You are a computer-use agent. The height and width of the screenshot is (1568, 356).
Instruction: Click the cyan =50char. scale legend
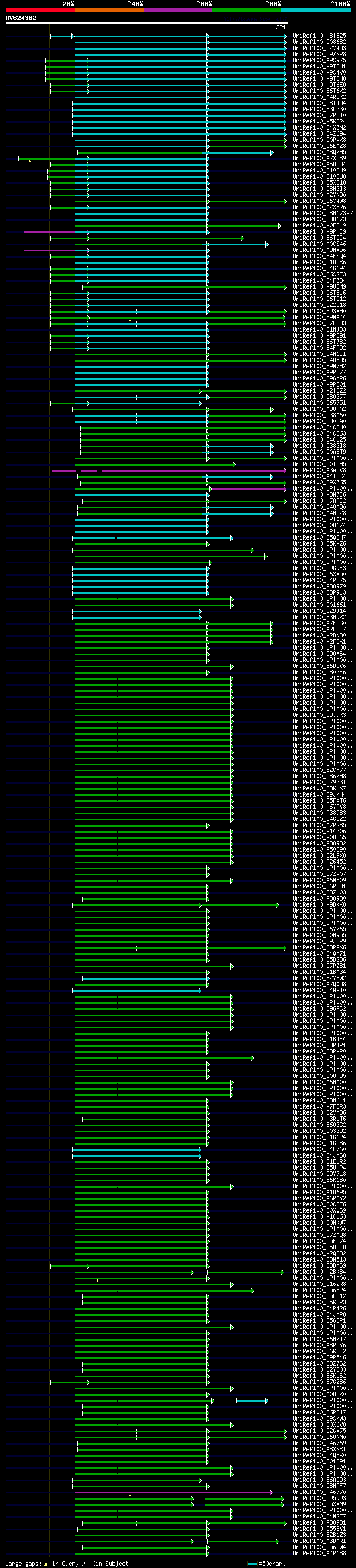pyautogui.click(x=266, y=1564)
